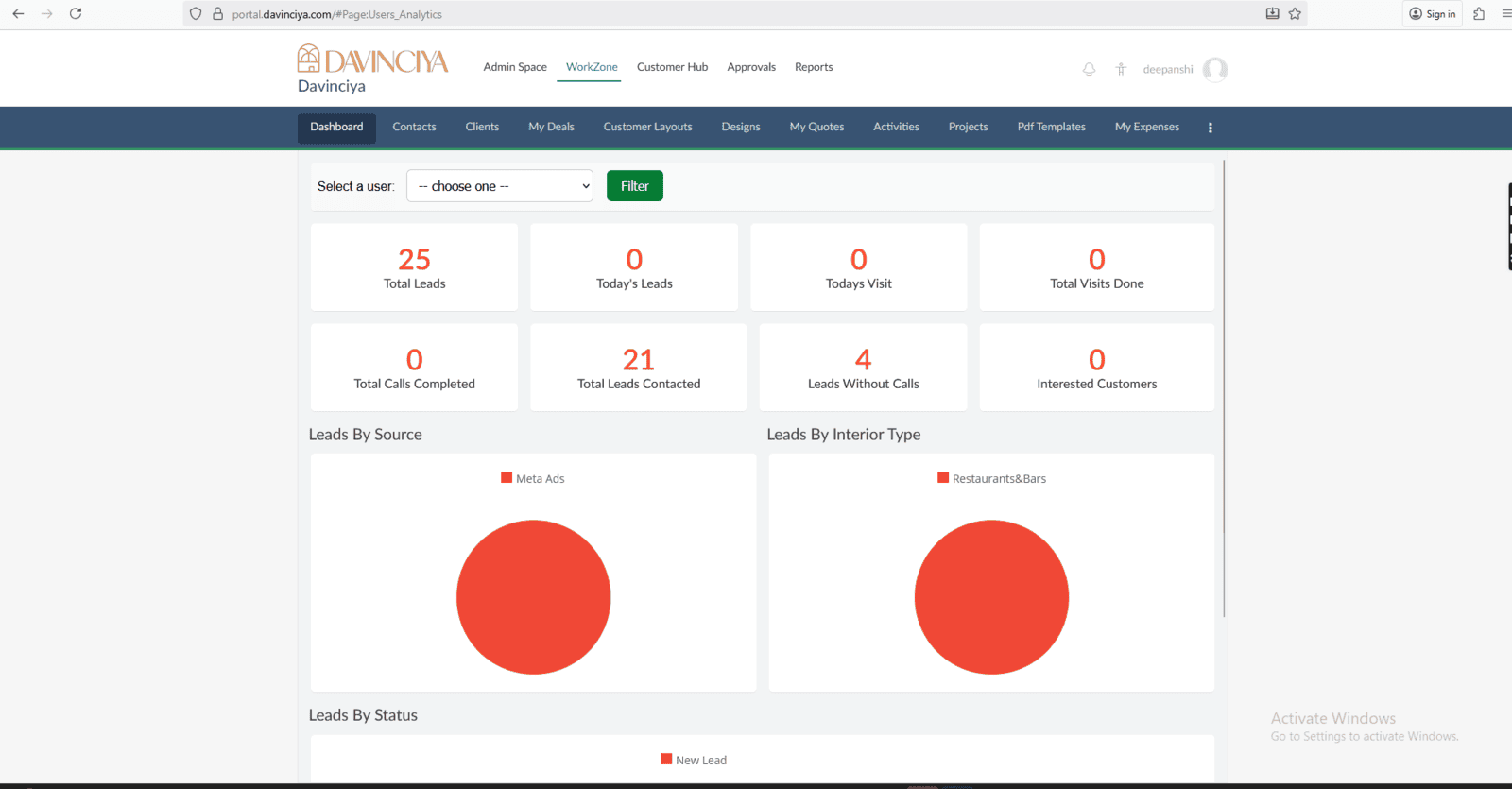Screen dimensions: 1512x789
Task: Click the browser Sign in button
Action: pos(1432,14)
